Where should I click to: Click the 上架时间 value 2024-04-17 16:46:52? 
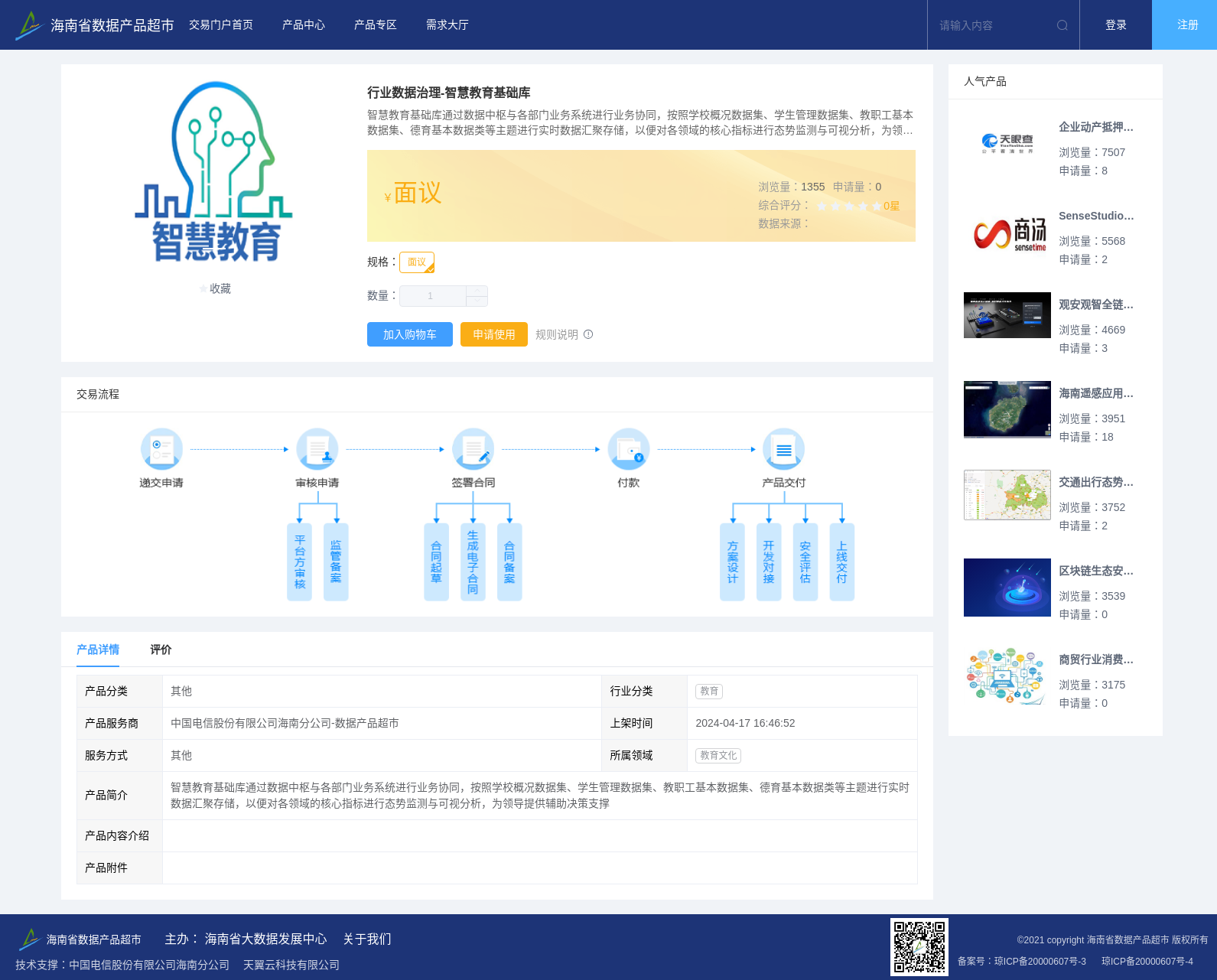[x=745, y=723]
